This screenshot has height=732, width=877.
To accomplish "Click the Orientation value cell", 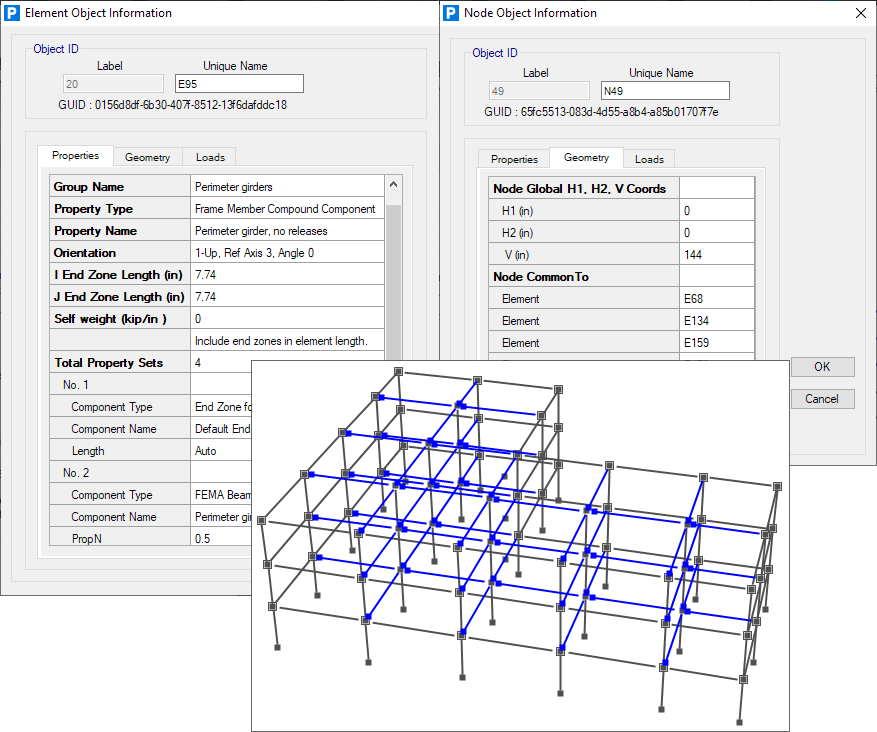I will 287,253.
